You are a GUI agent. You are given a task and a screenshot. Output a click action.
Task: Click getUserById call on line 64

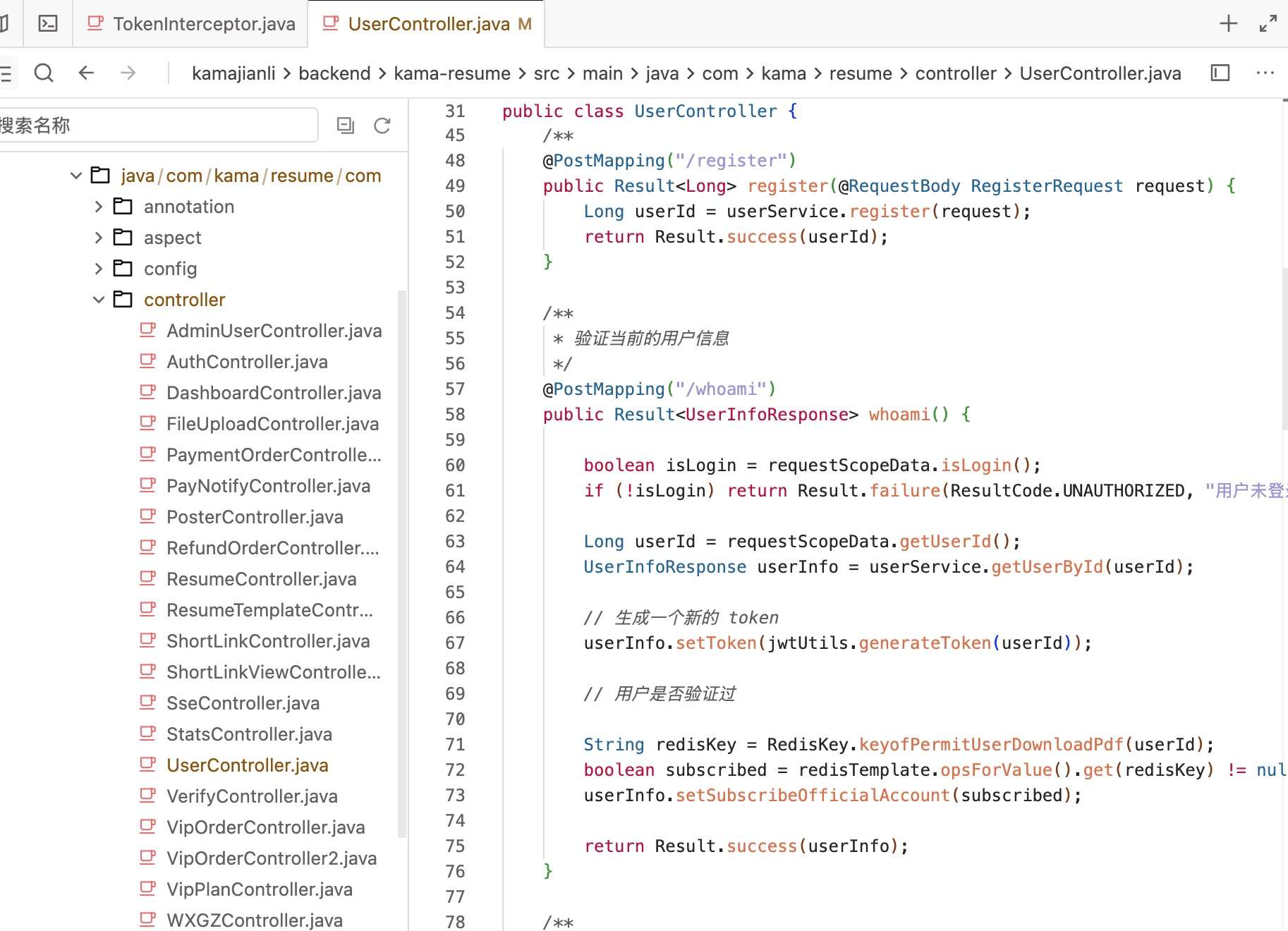tap(1047, 567)
